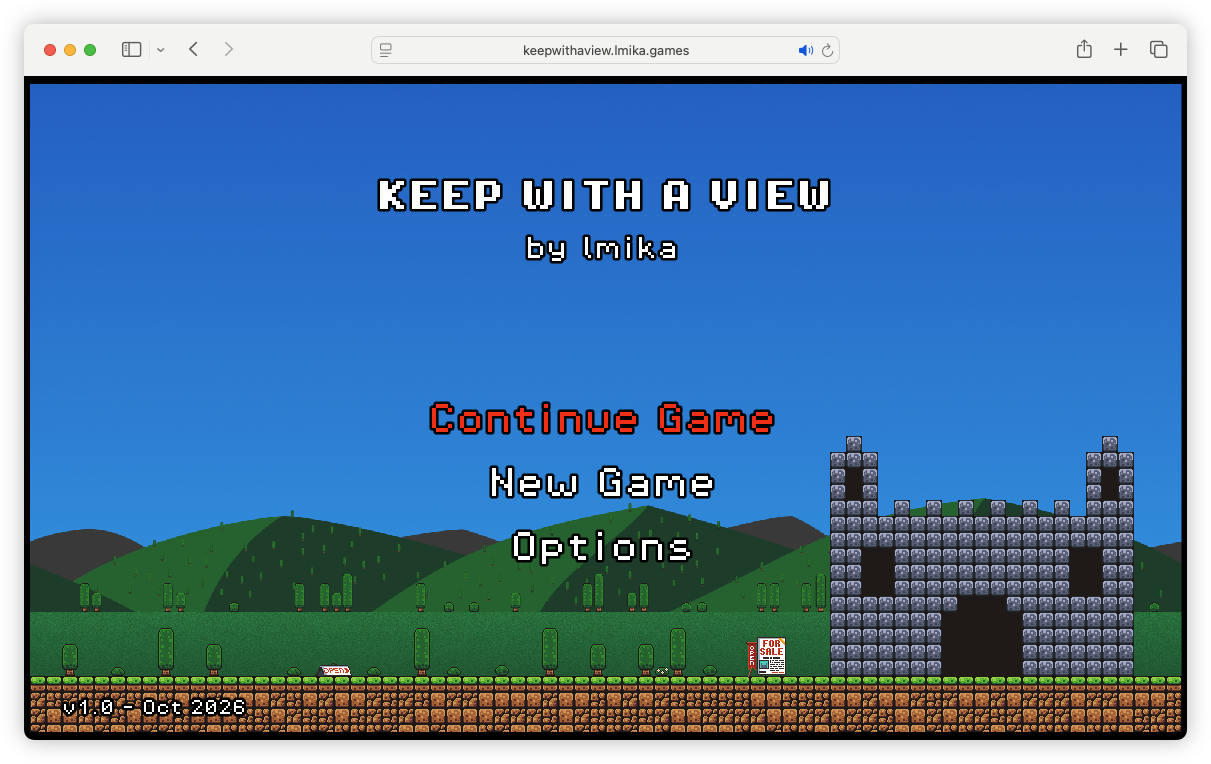Select Continue Game menu option
This screenshot has height=764, width=1211.
[x=601, y=419]
